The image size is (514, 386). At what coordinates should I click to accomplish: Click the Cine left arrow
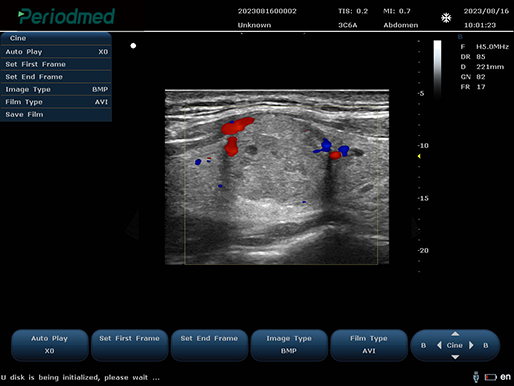click(x=439, y=345)
